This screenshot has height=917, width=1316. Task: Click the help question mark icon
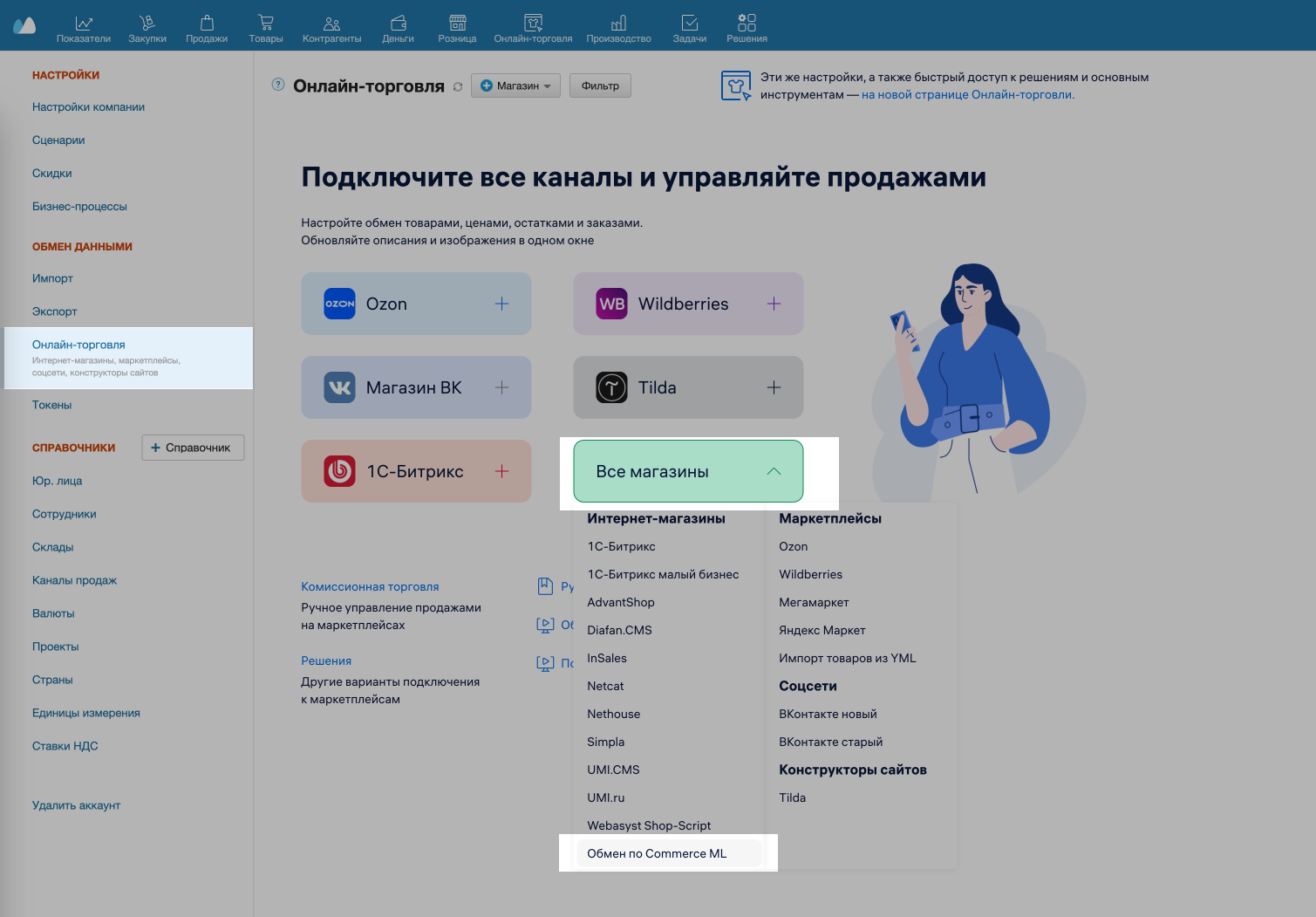coord(278,85)
